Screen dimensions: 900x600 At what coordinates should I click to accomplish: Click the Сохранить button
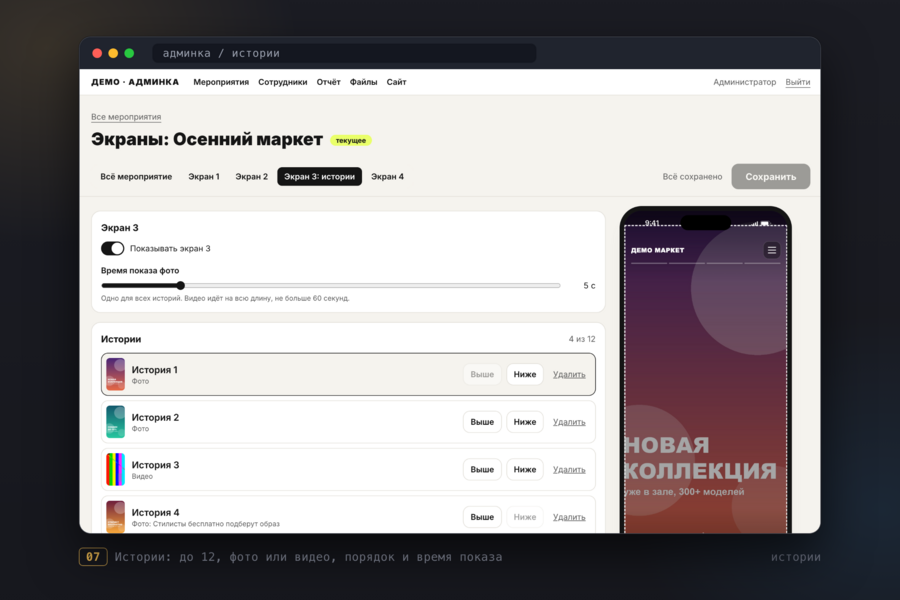point(771,176)
